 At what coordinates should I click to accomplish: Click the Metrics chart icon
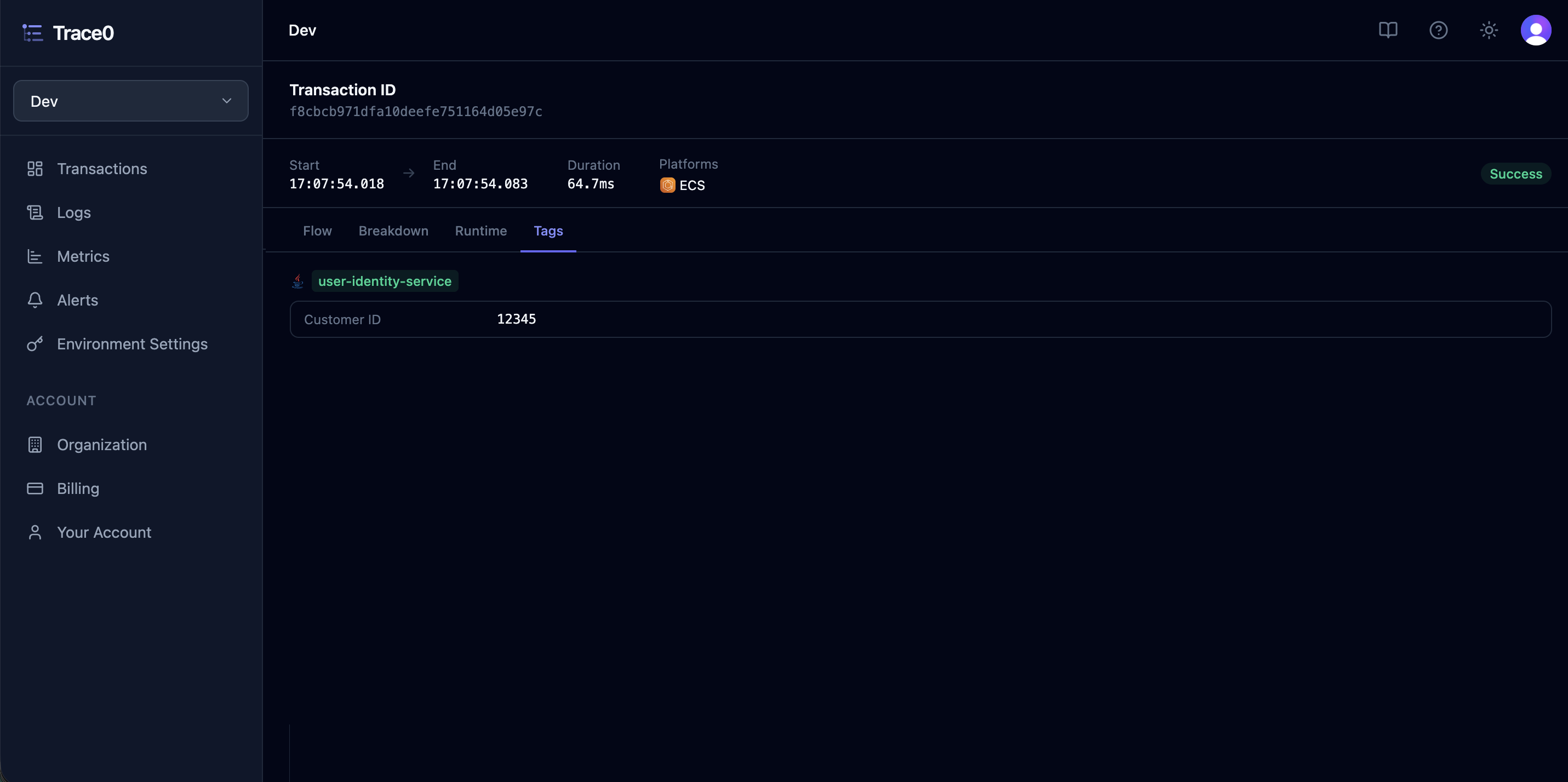[35, 256]
